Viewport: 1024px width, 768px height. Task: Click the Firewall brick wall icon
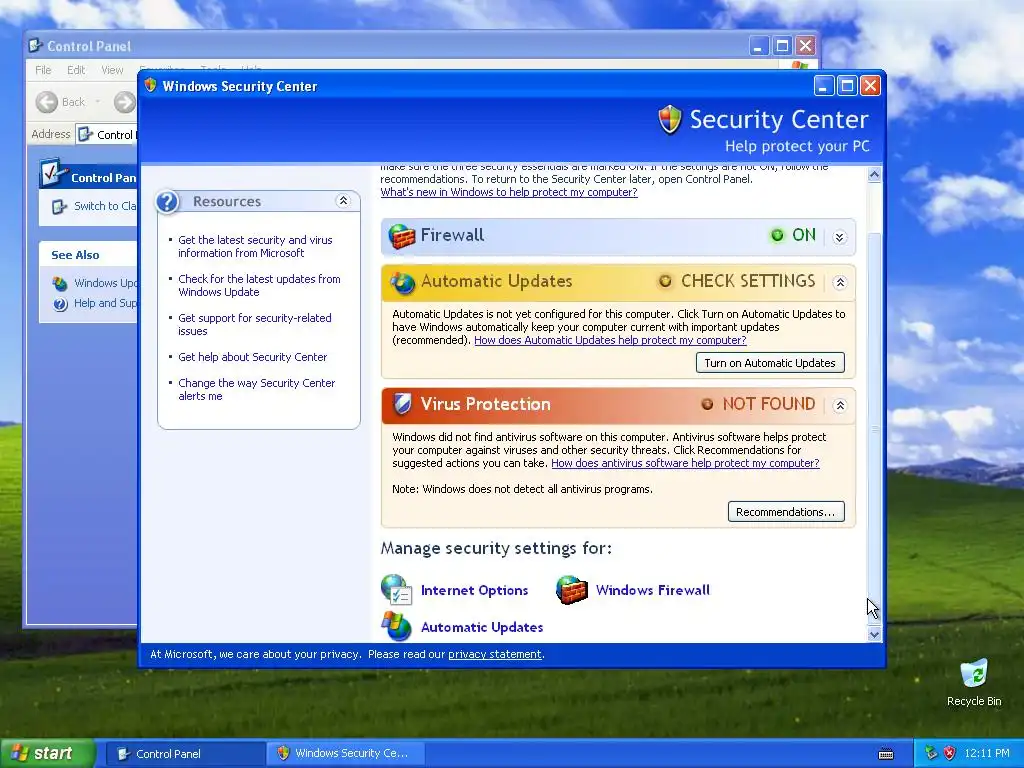(x=402, y=236)
